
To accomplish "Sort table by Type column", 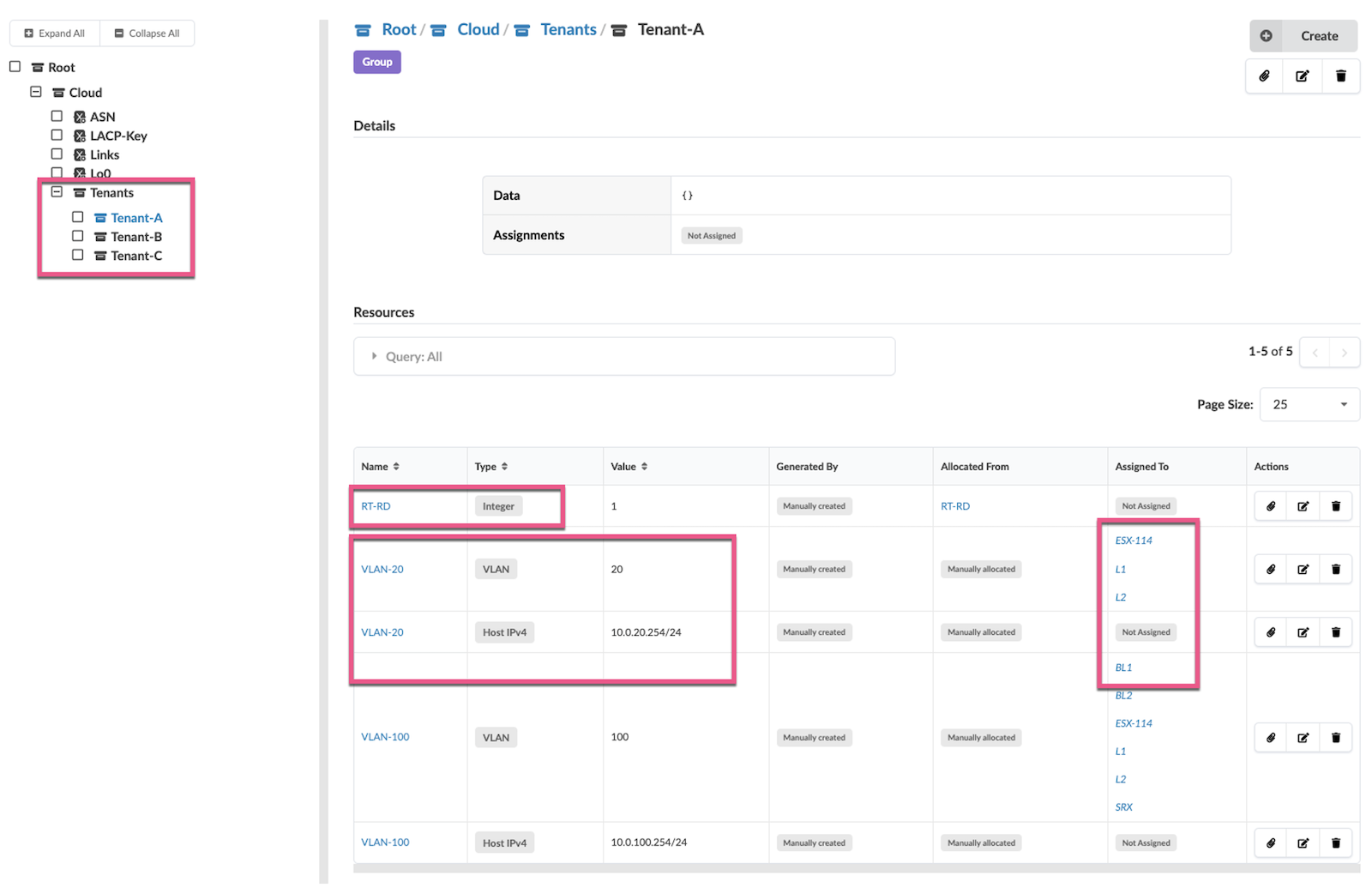I will [x=491, y=467].
